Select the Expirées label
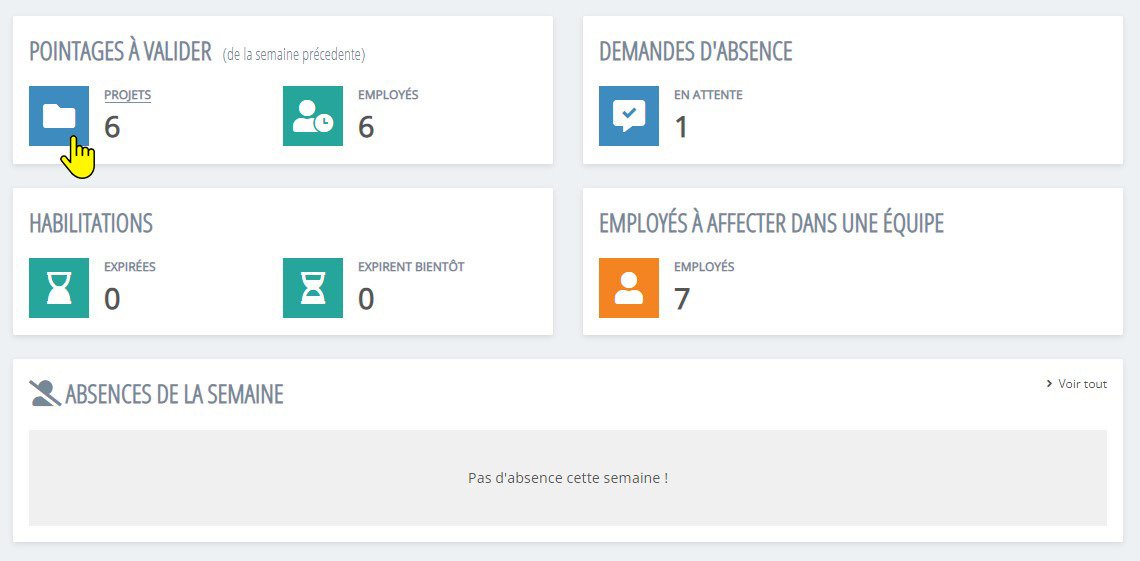Viewport: 1140px width, 561px height. [129, 267]
